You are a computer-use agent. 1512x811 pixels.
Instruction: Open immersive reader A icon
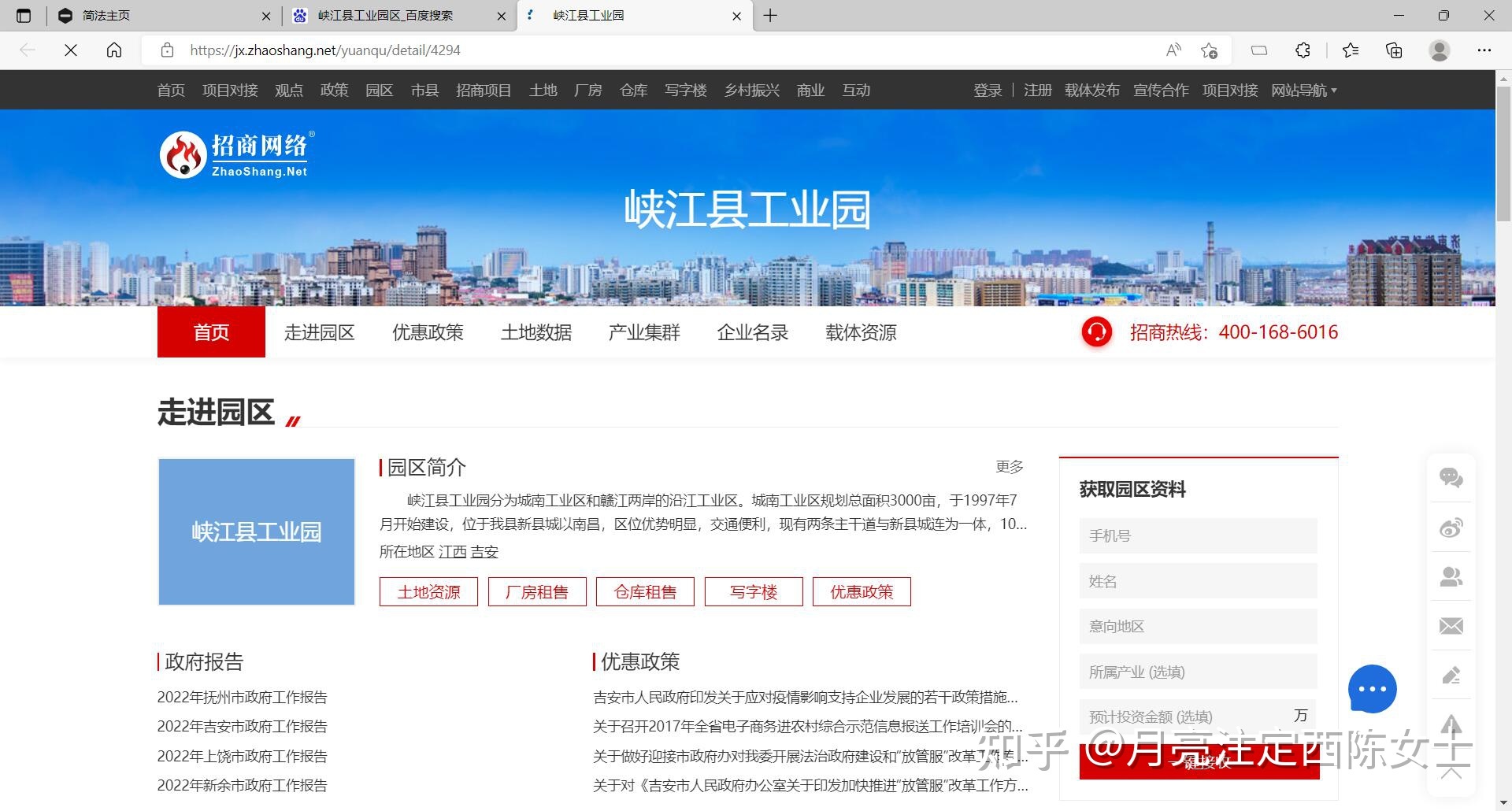pyautogui.click(x=1173, y=50)
